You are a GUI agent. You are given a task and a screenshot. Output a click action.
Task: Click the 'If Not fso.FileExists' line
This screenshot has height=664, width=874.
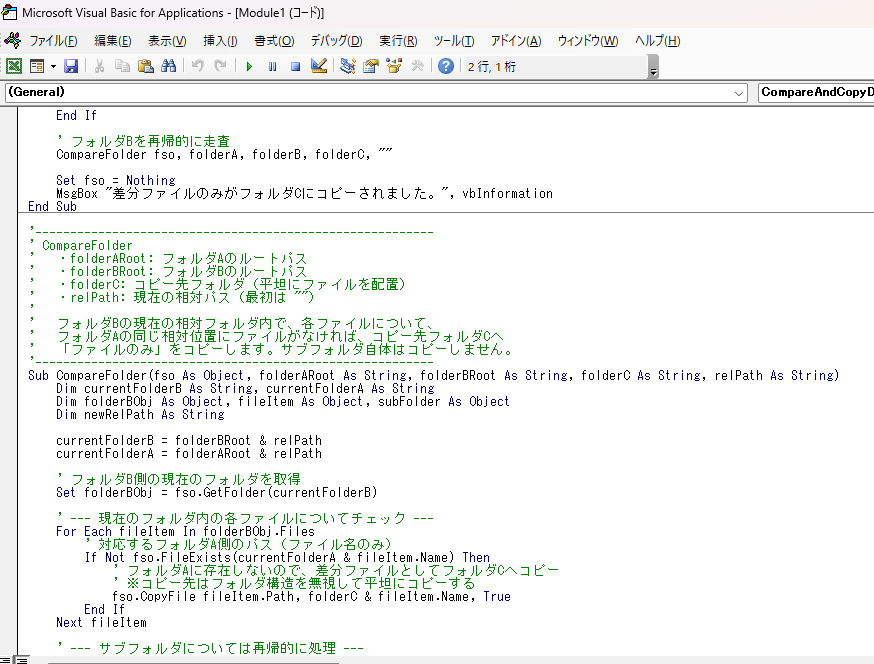pos(287,558)
